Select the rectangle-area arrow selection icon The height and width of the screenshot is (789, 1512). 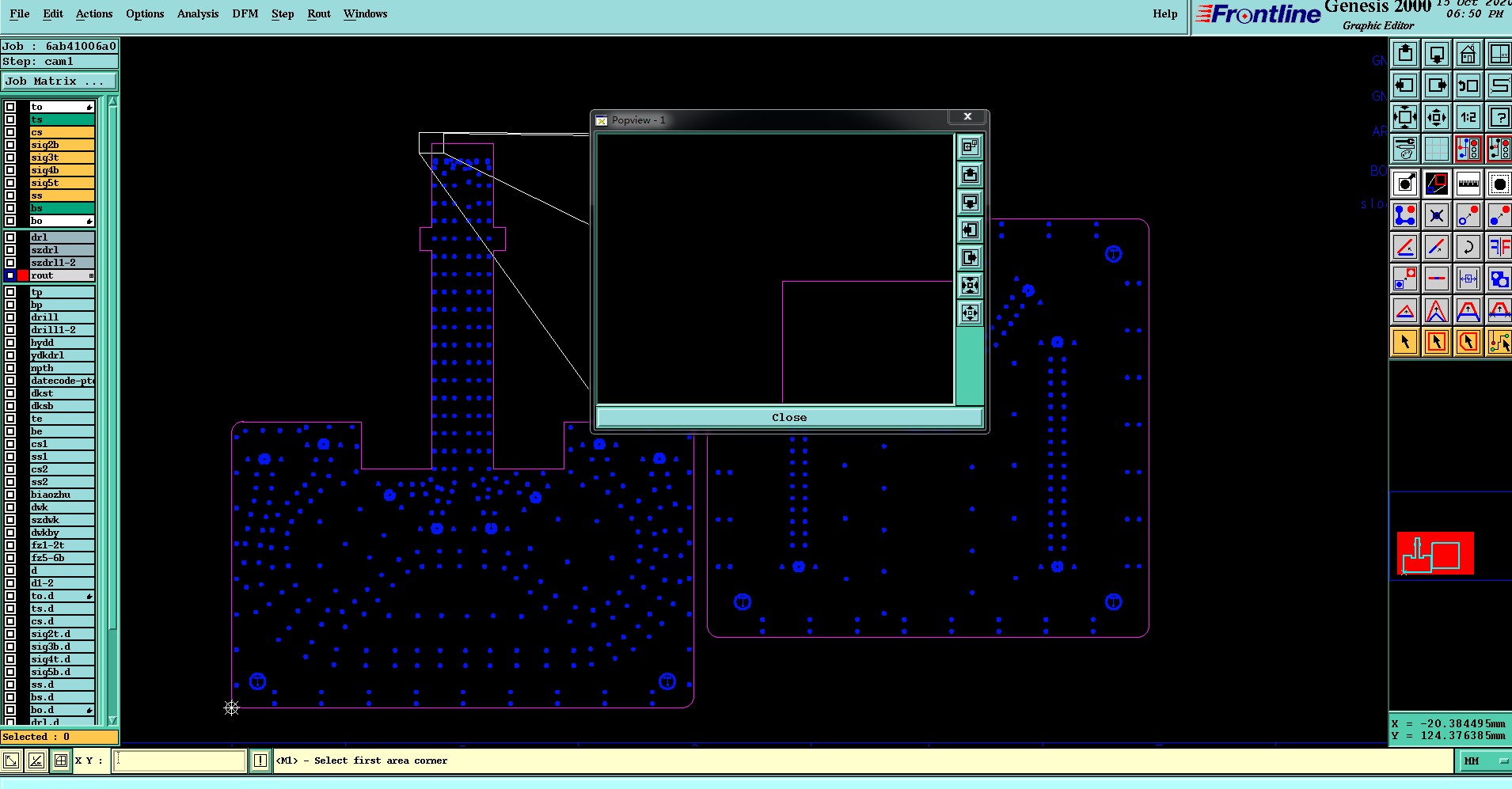[x=1437, y=342]
